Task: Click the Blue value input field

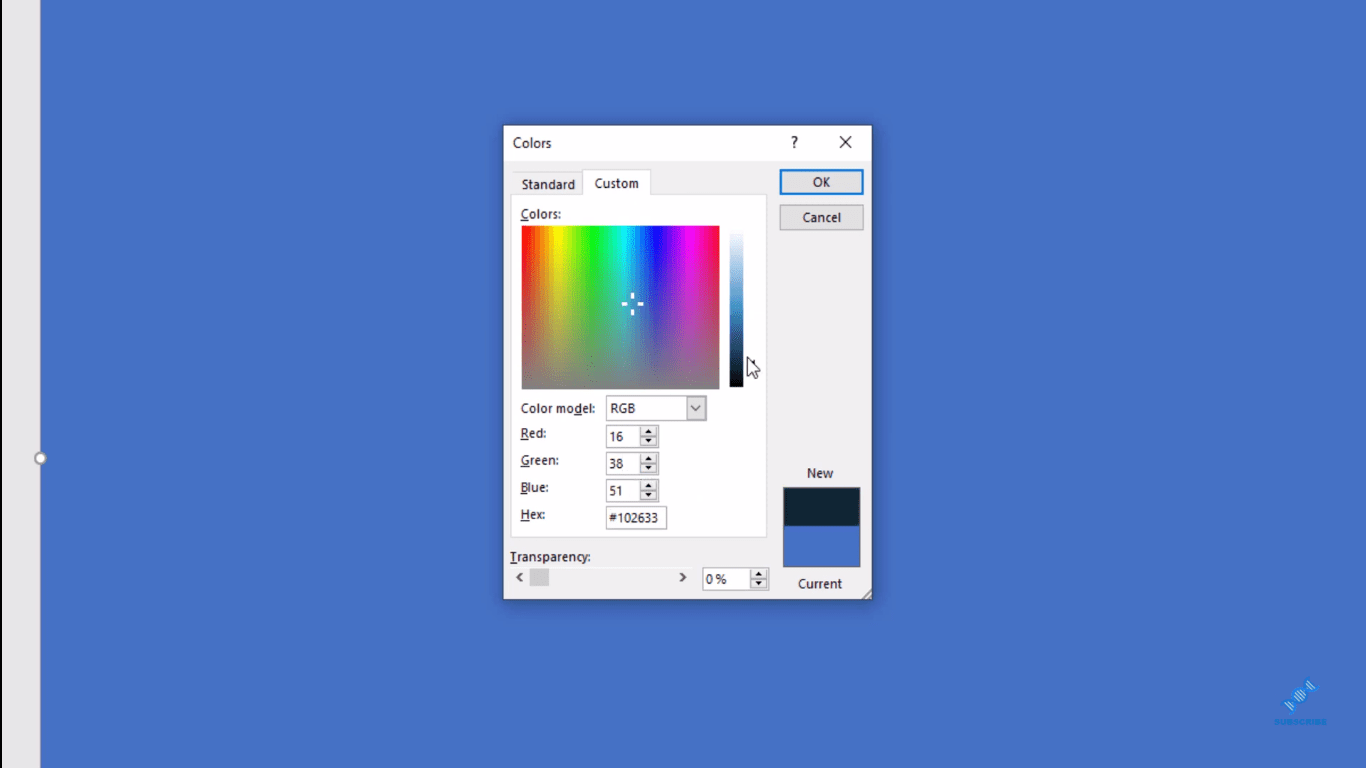Action: pos(623,491)
